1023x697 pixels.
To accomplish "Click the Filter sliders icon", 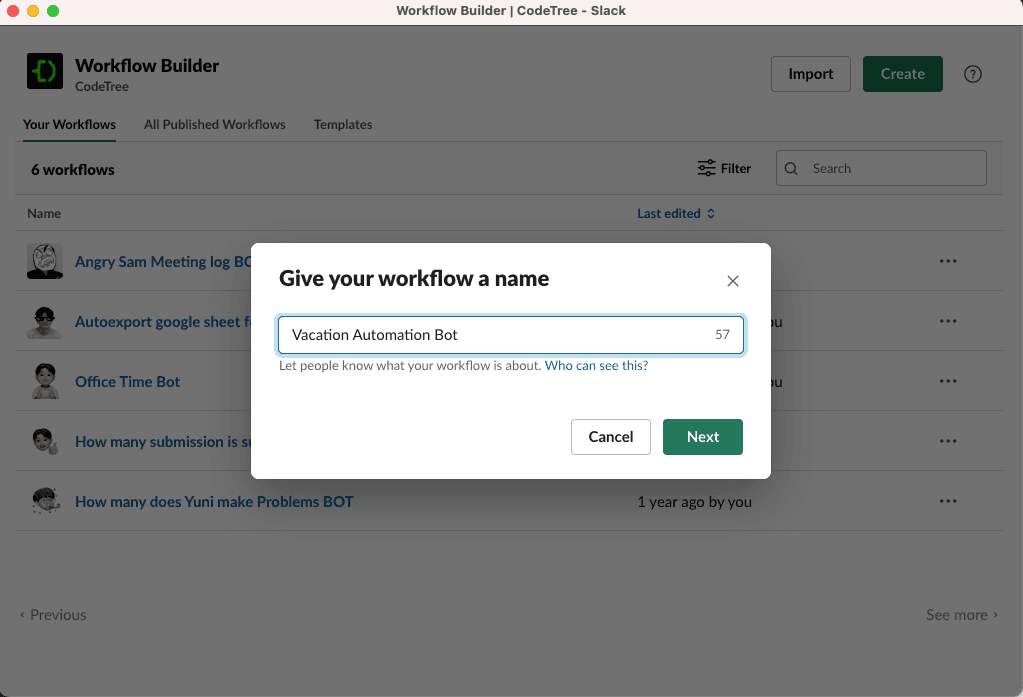I will tap(707, 168).
